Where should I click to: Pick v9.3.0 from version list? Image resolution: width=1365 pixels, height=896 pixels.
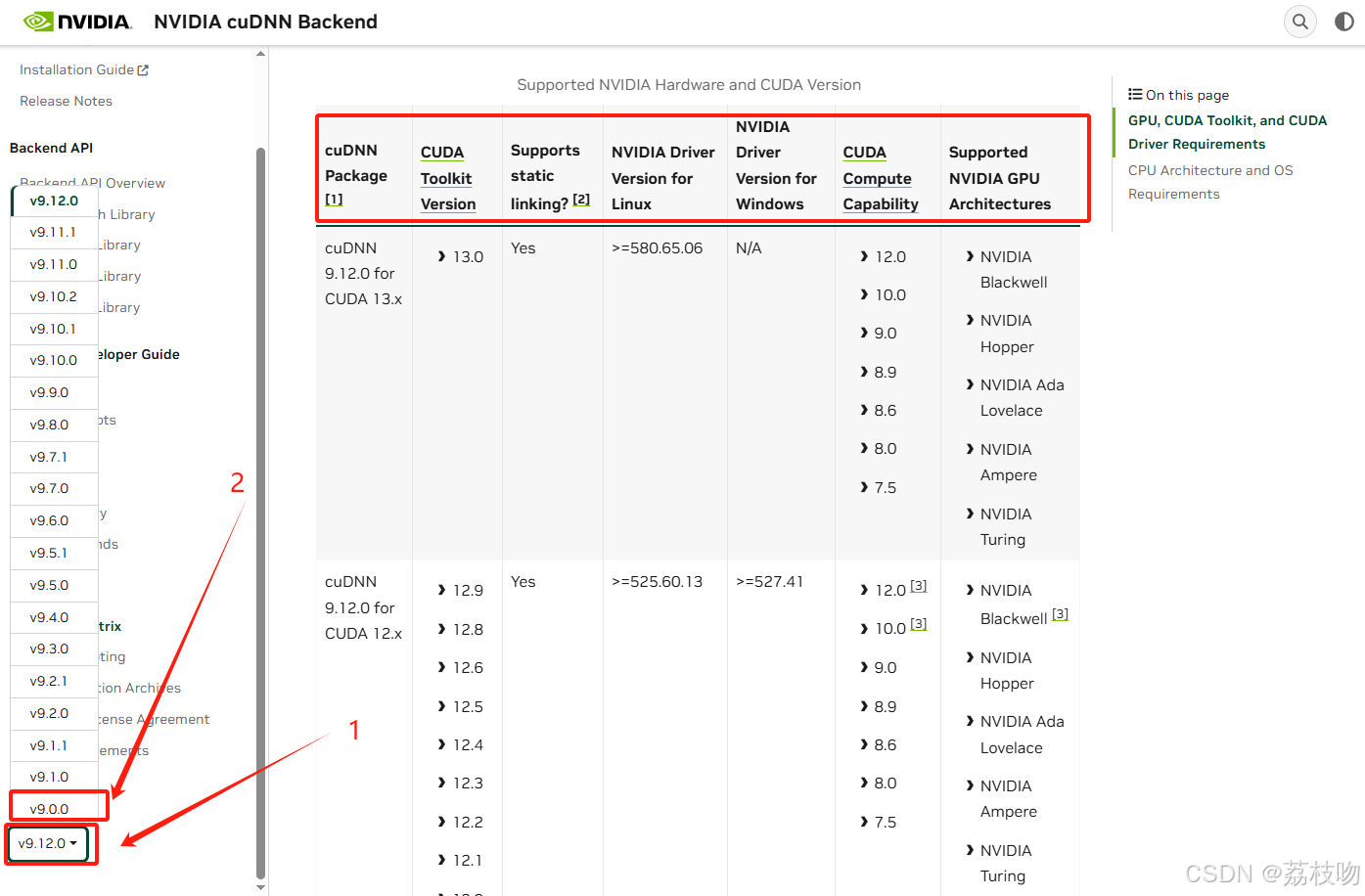(x=54, y=649)
